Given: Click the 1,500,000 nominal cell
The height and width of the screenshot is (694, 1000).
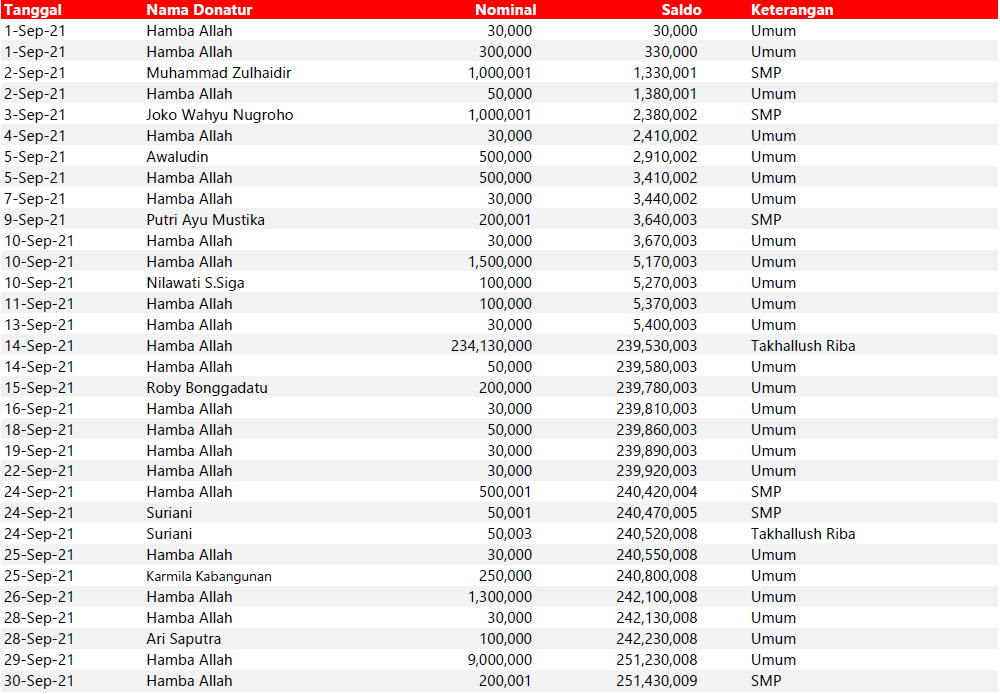Looking at the screenshot, I should coord(500,262).
